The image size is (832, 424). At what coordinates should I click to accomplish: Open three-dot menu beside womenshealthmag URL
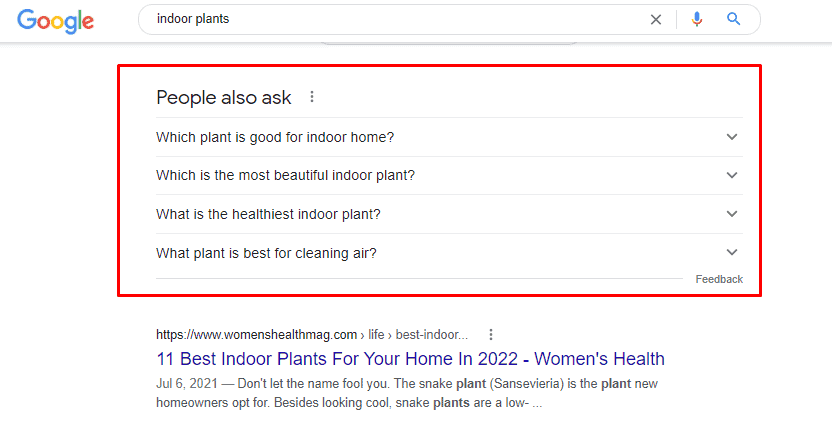pyautogui.click(x=491, y=334)
